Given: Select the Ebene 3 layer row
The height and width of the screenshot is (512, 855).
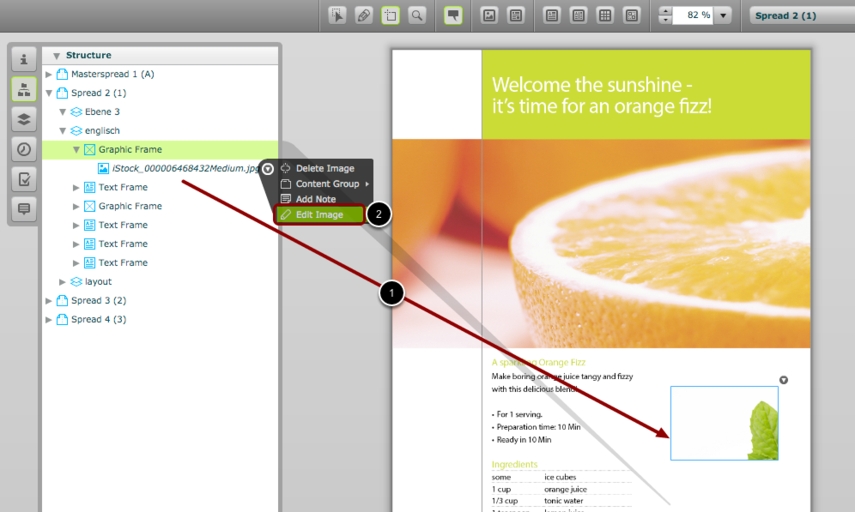Looking at the screenshot, I should pyautogui.click(x=160, y=112).
